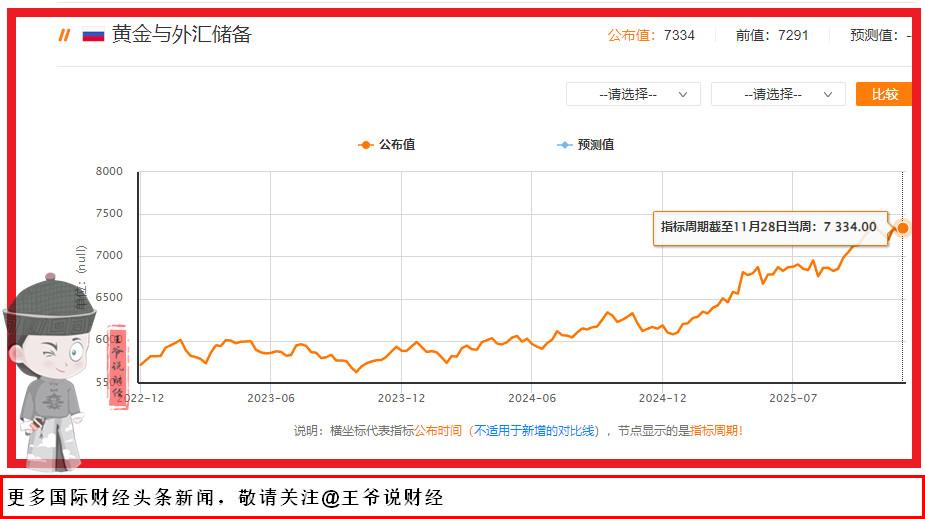The width and height of the screenshot is (925, 519).
Task: Click the 6500 y-axis label
Action: click(109, 297)
